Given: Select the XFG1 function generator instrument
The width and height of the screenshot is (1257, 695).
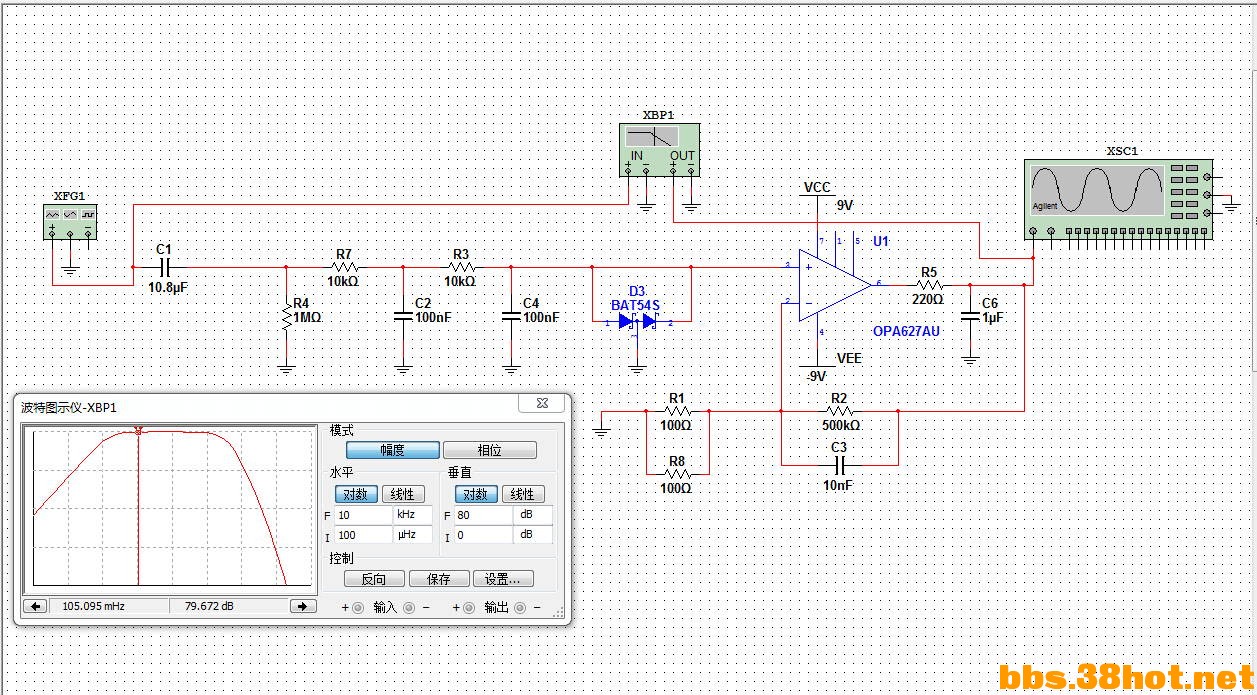Looking at the screenshot, I should pyautogui.click(x=69, y=222).
